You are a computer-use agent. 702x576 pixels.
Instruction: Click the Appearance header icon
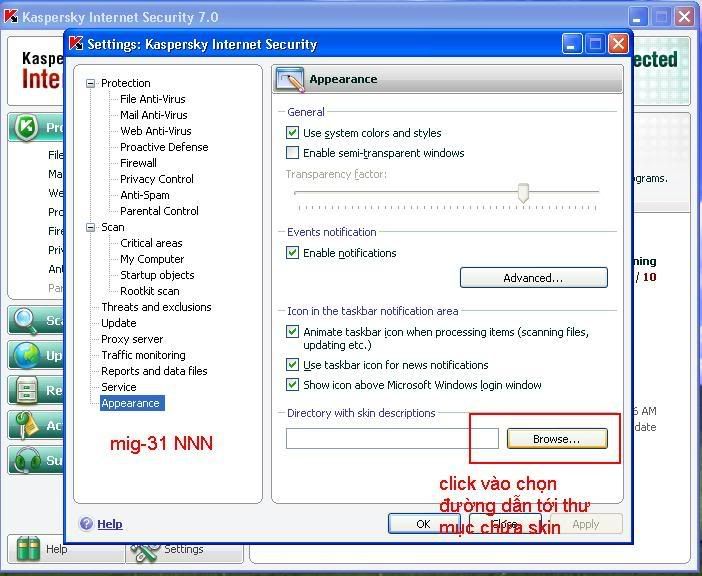point(291,80)
